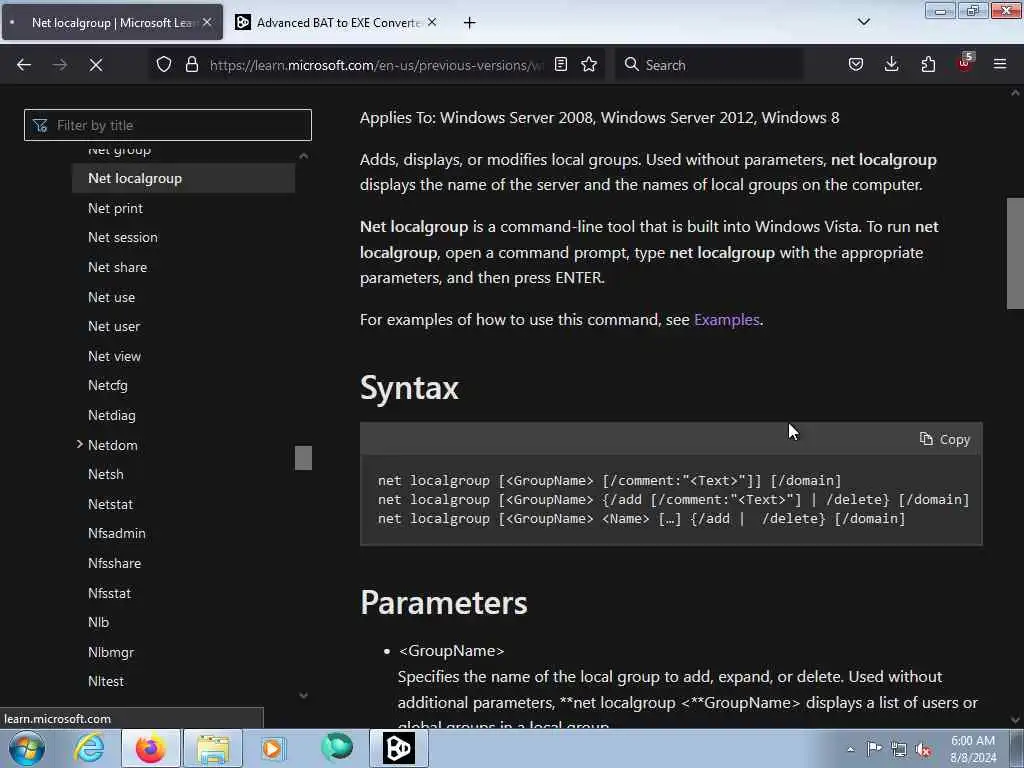Open a new tab with plus button
Viewport: 1024px width, 768px height.
click(x=470, y=23)
